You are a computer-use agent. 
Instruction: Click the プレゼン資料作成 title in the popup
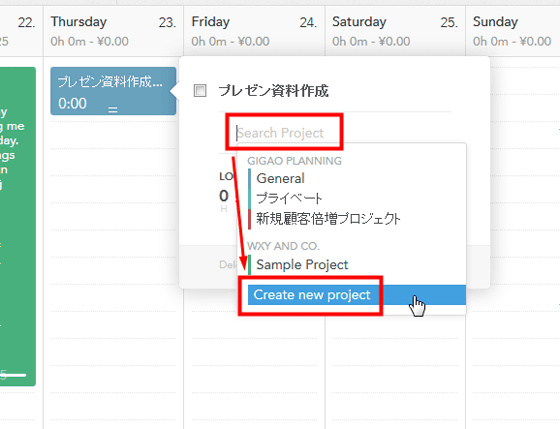[274, 91]
